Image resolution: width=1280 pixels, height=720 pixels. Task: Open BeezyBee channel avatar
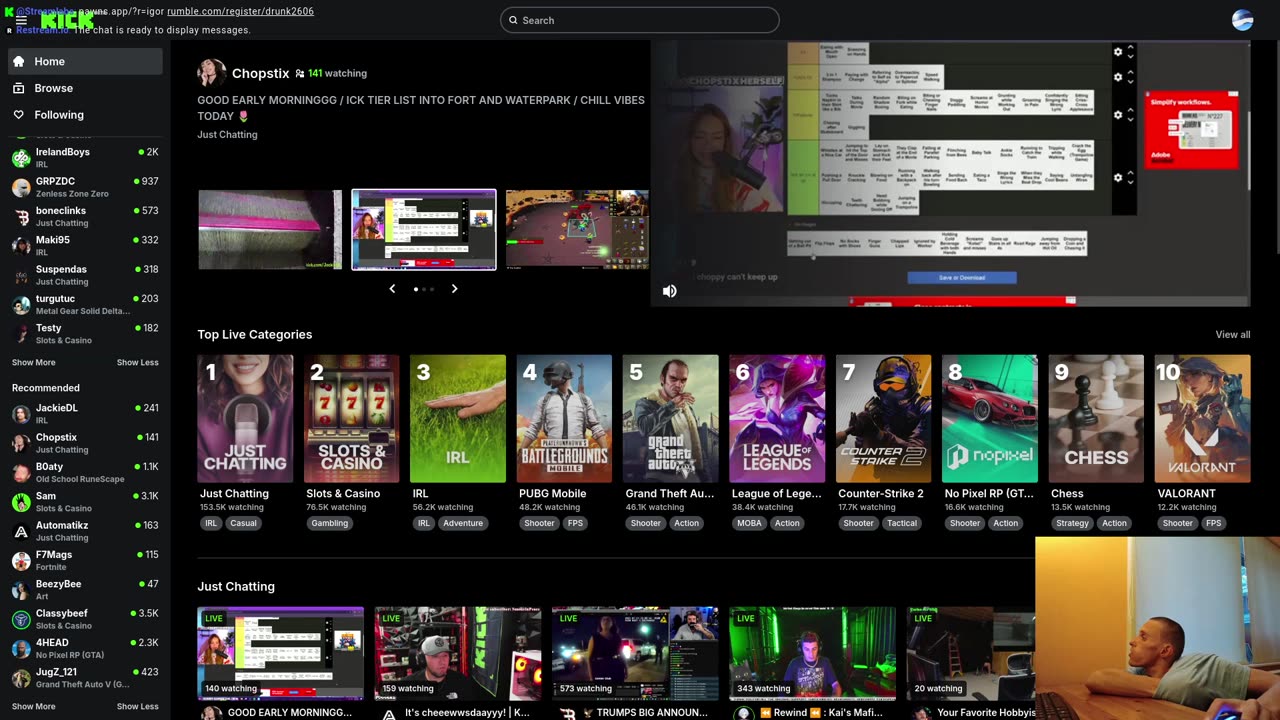(21, 590)
